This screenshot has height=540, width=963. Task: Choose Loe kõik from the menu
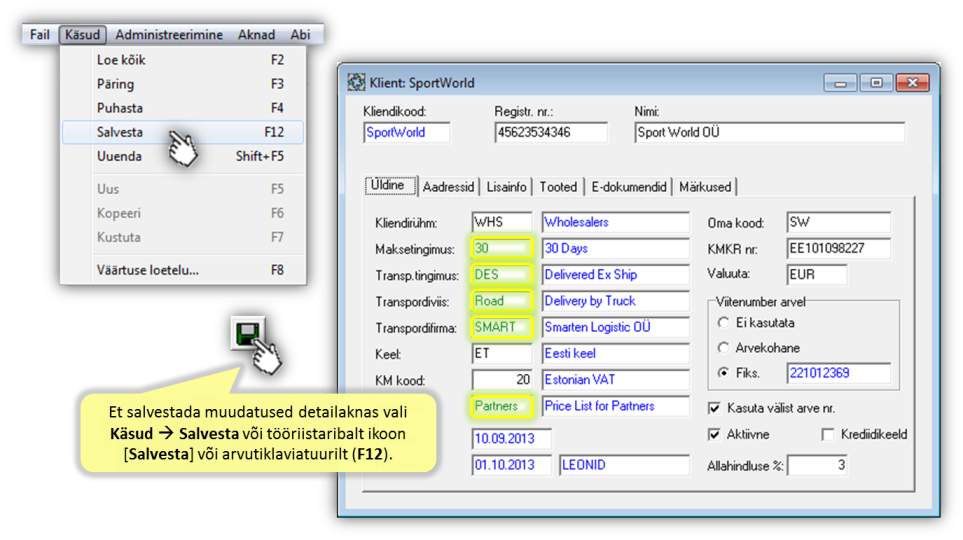(183, 60)
